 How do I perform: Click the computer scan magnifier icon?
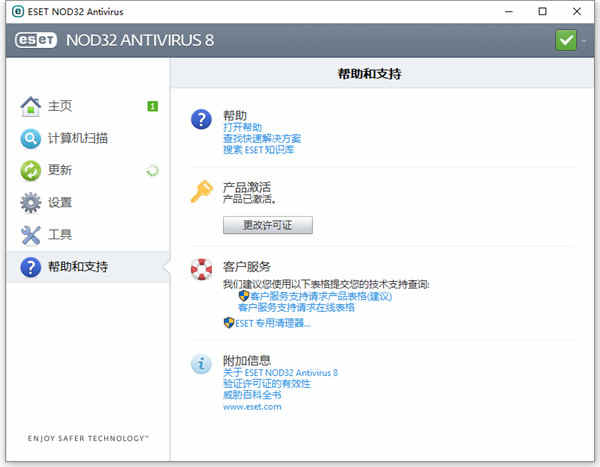point(31,139)
